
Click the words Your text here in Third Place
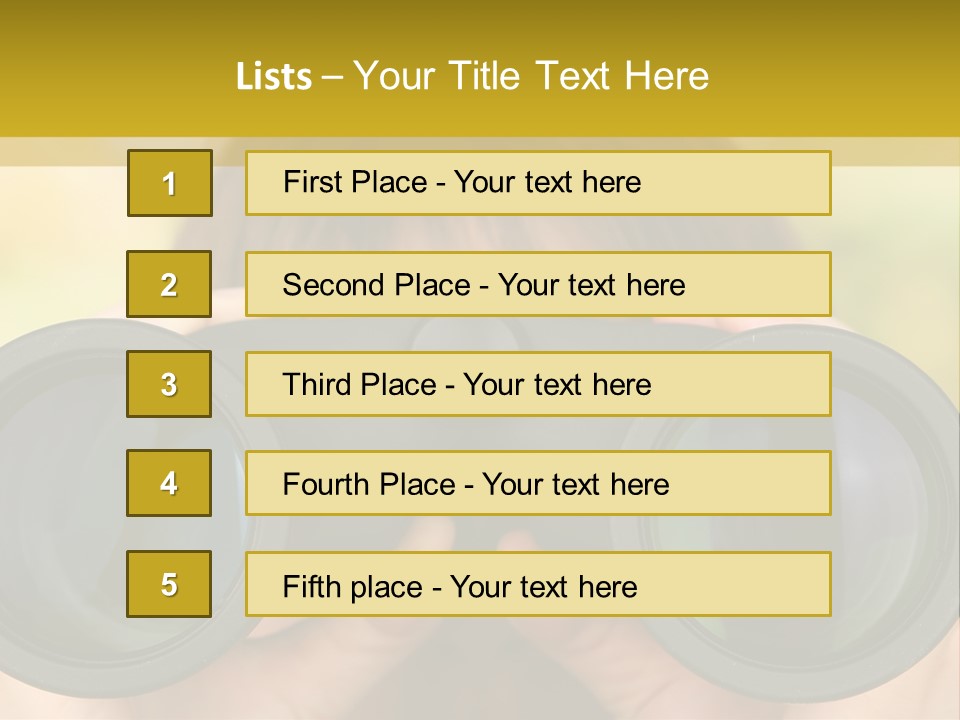click(x=557, y=385)
